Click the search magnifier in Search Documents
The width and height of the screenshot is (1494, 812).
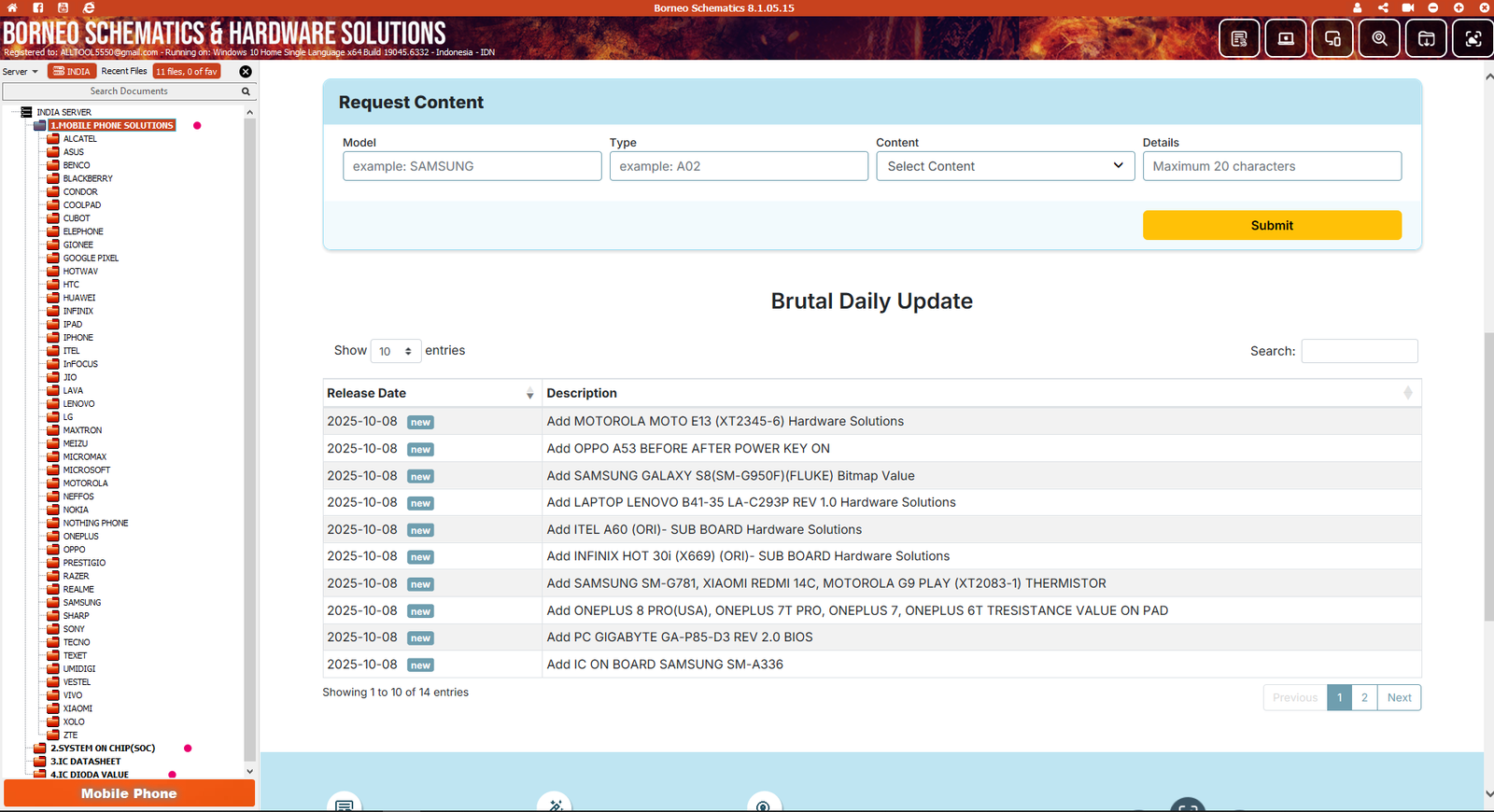click(x=246, y=91)
